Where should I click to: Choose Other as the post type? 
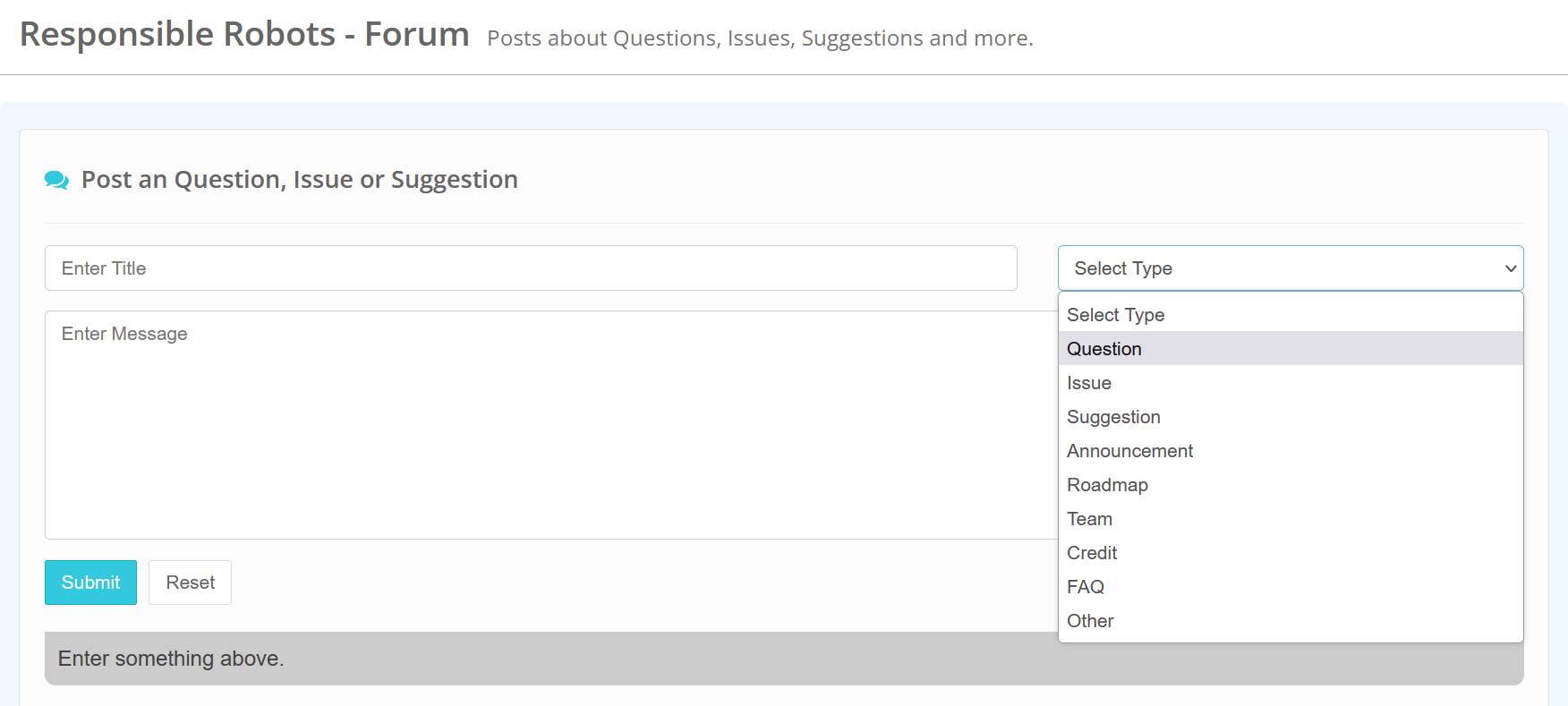click(x=1090, y=621)
